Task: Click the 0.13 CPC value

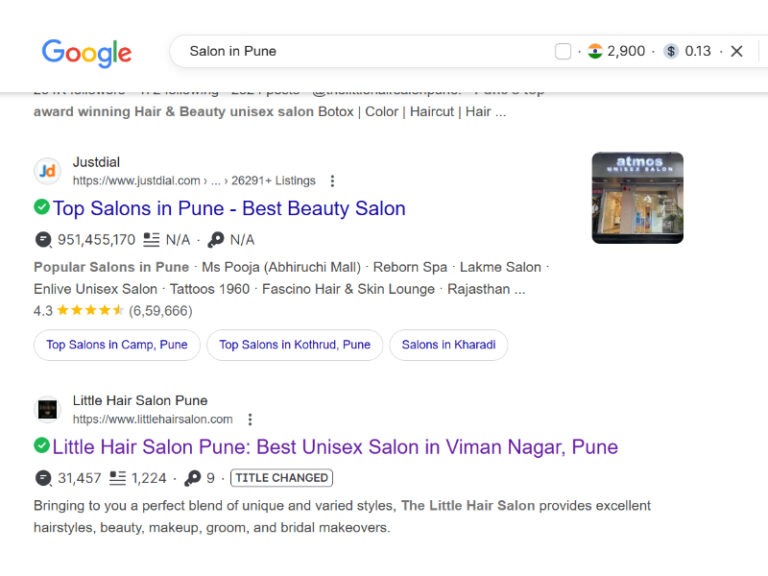Action: [x=697, y=51]
